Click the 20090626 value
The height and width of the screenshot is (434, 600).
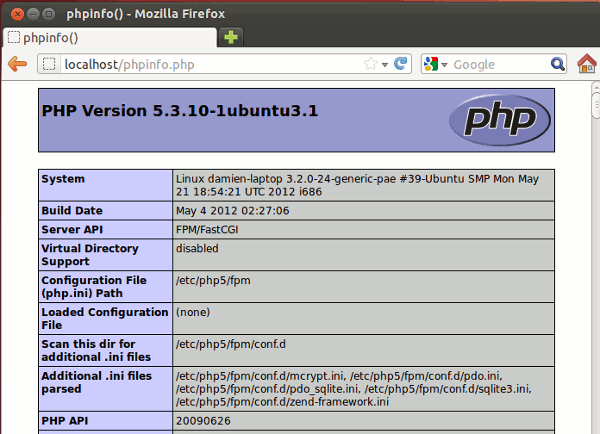click(203, 421)
